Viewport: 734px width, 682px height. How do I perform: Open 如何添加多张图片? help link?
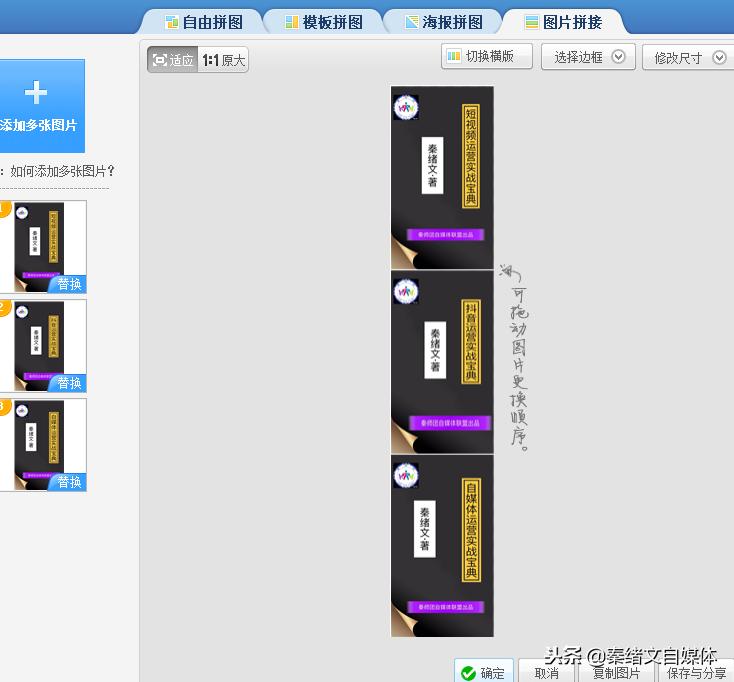[x=62, y=171]
